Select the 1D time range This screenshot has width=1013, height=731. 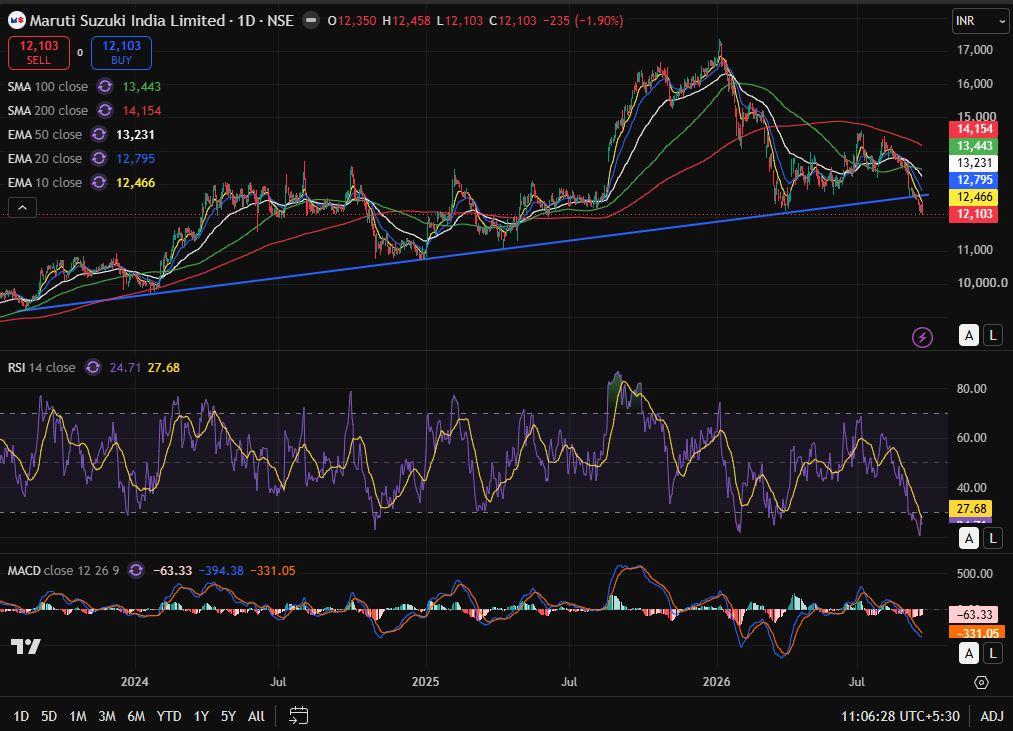click(x=21, y=716)
